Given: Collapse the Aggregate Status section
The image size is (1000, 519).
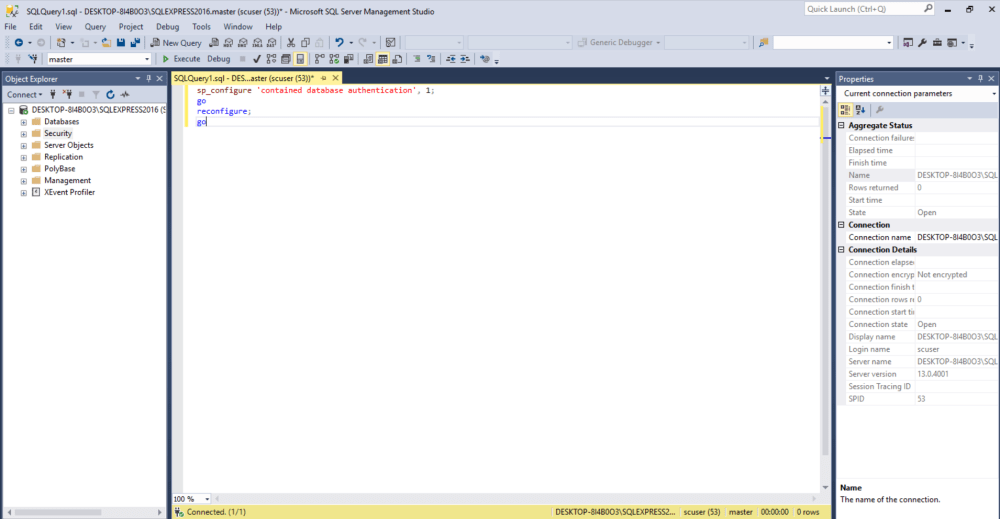Looking at the screenshot, I should coord(841,125).
